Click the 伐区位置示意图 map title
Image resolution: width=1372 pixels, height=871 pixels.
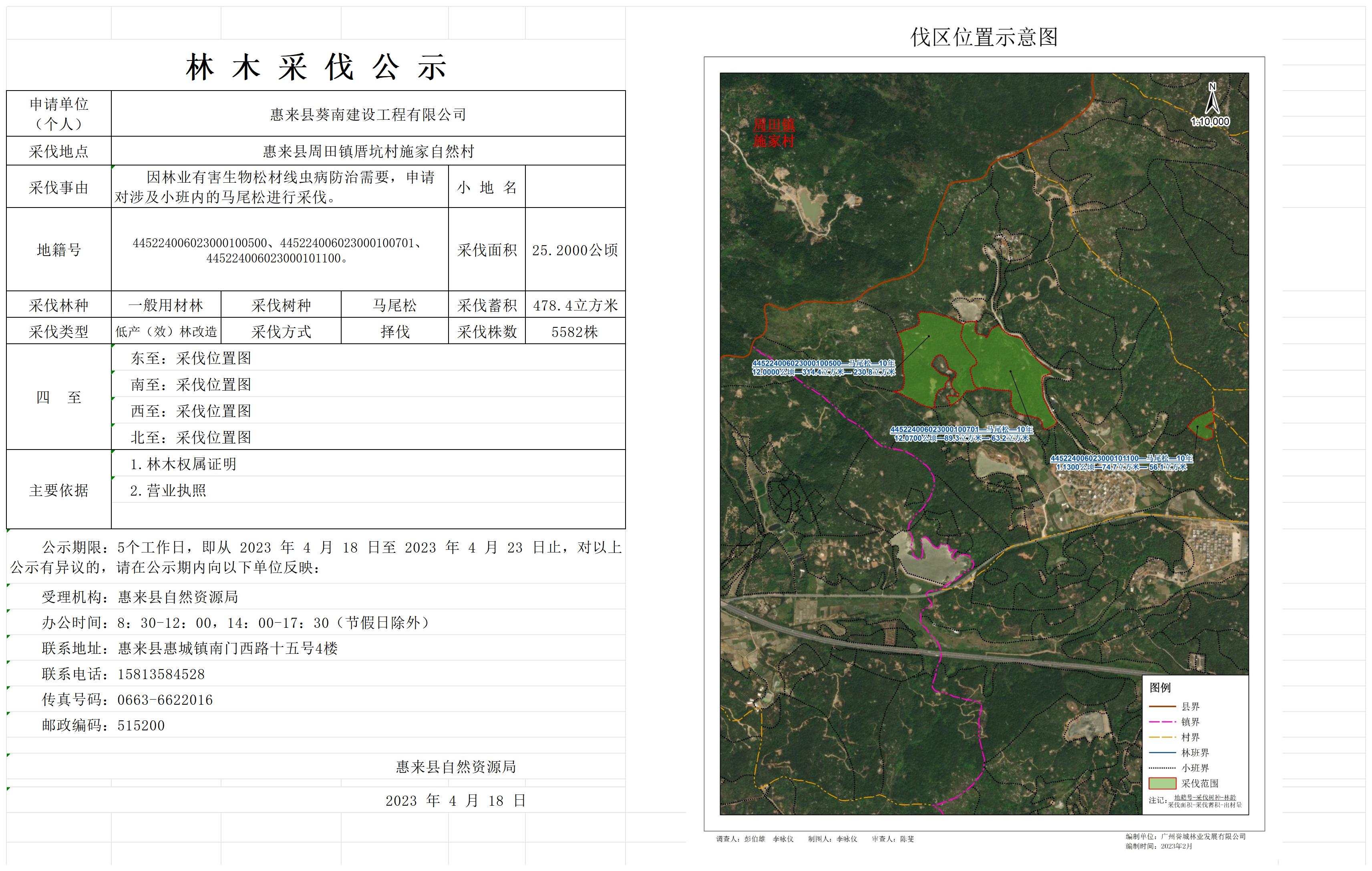click(x=984, y=38)
